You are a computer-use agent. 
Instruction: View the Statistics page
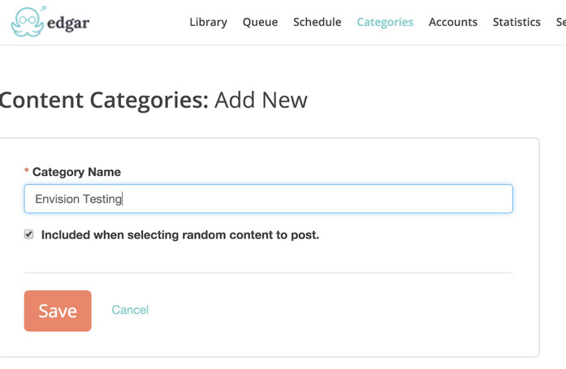pyautogui.click(x=517, y=22)
